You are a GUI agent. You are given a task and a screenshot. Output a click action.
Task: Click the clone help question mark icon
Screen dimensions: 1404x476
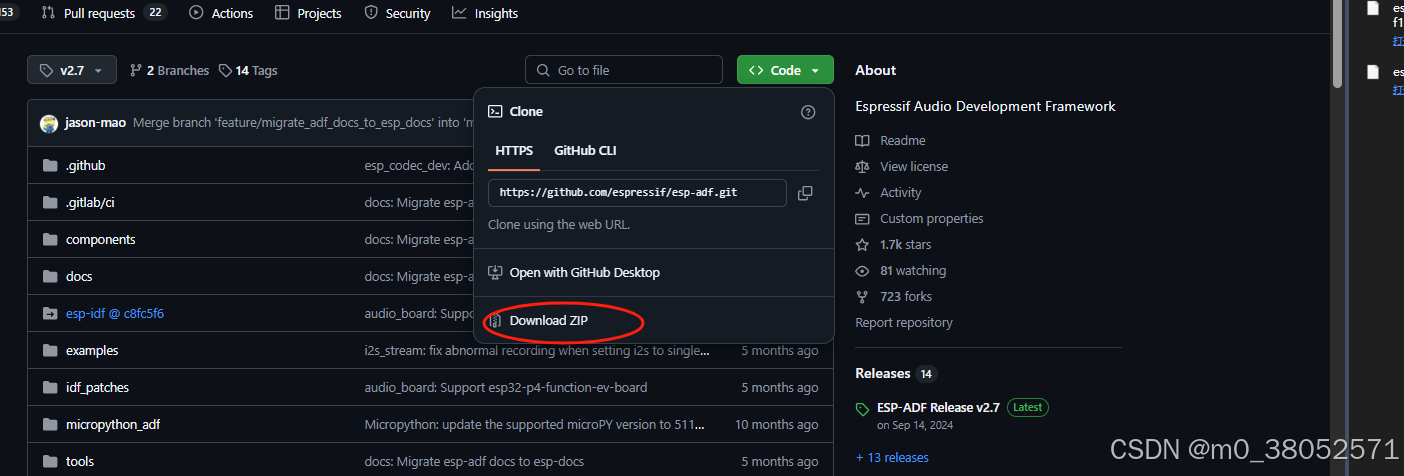pos(808,112)
